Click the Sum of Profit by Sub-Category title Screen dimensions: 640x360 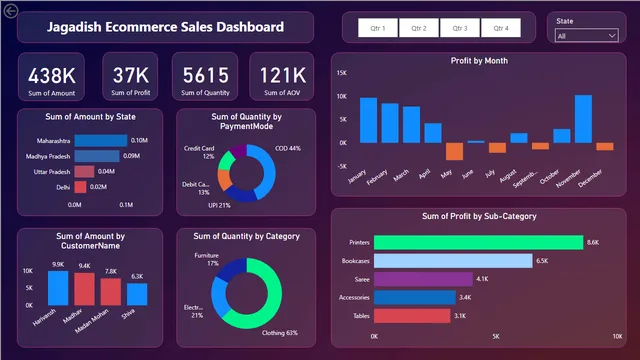point(479,216)
